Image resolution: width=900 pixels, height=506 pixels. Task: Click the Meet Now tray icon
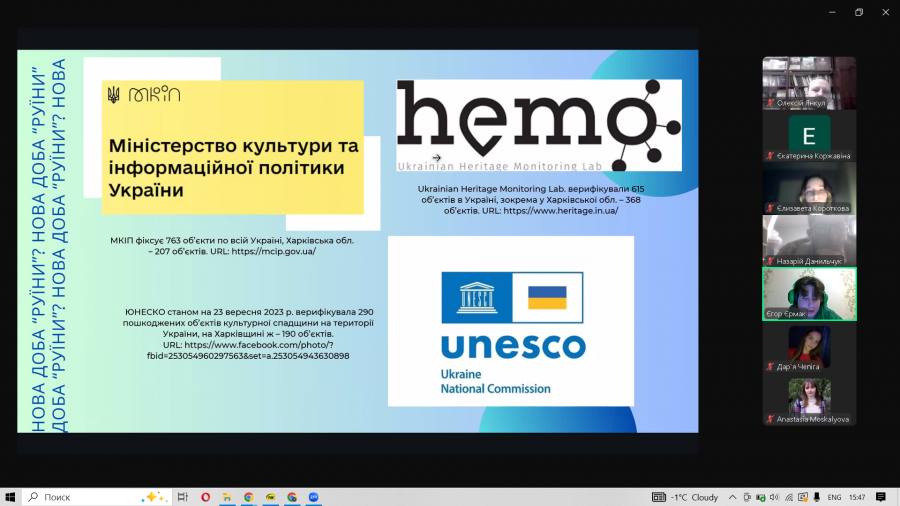[747, 497]
